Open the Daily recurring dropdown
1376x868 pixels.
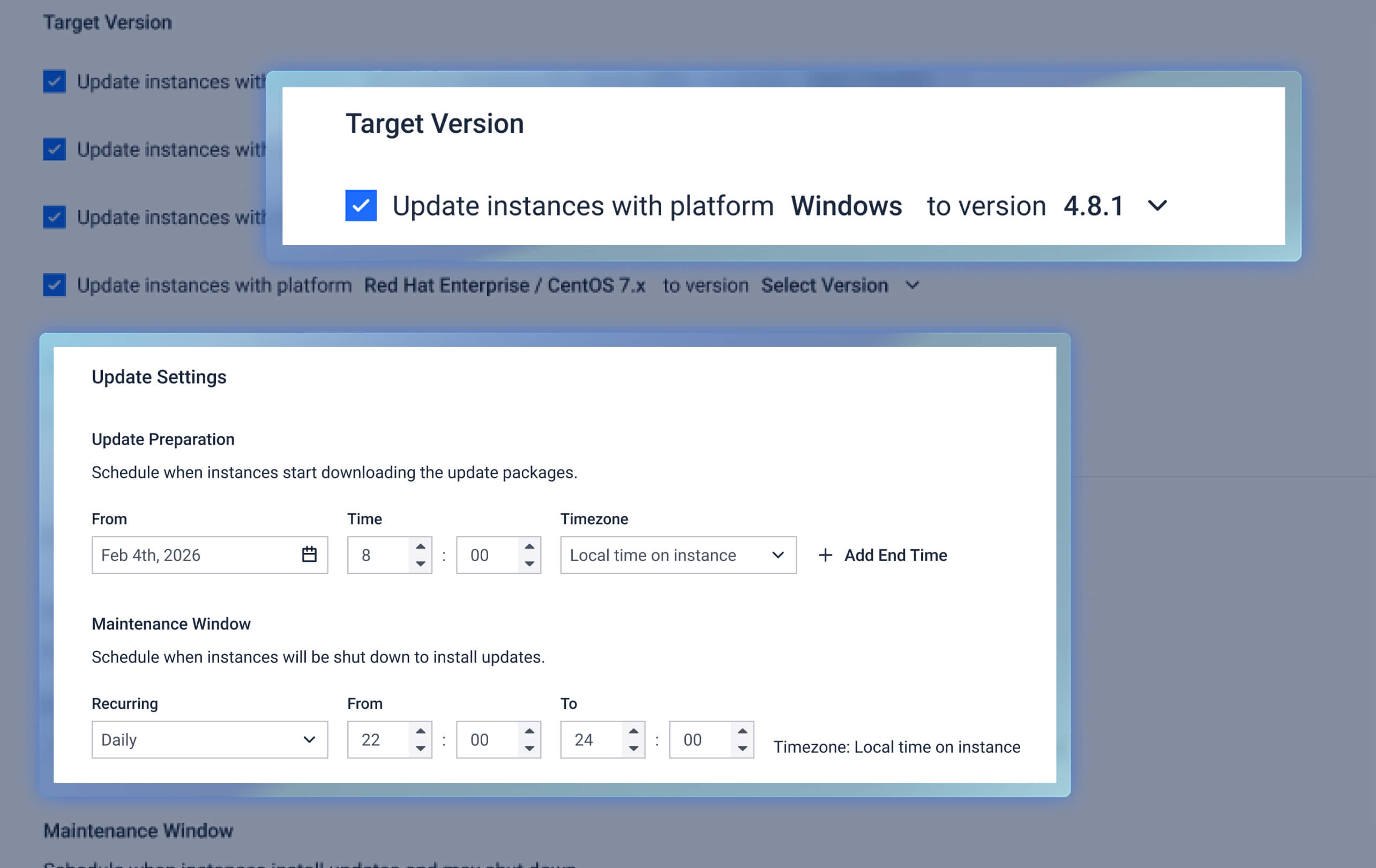(x=209, y=739)
